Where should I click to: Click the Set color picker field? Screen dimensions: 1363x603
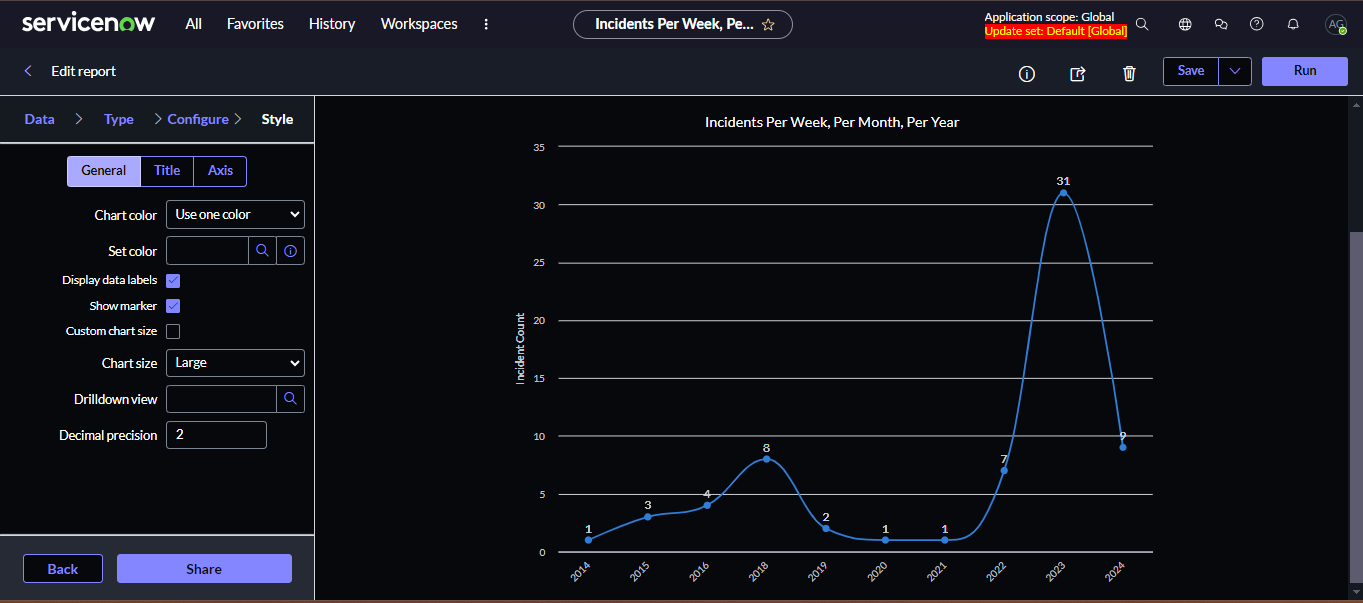point(207,250)
